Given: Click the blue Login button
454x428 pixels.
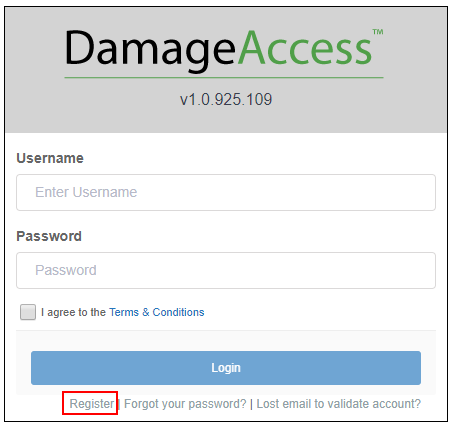Looking at the screenshot, I should (x=226, y=368).
